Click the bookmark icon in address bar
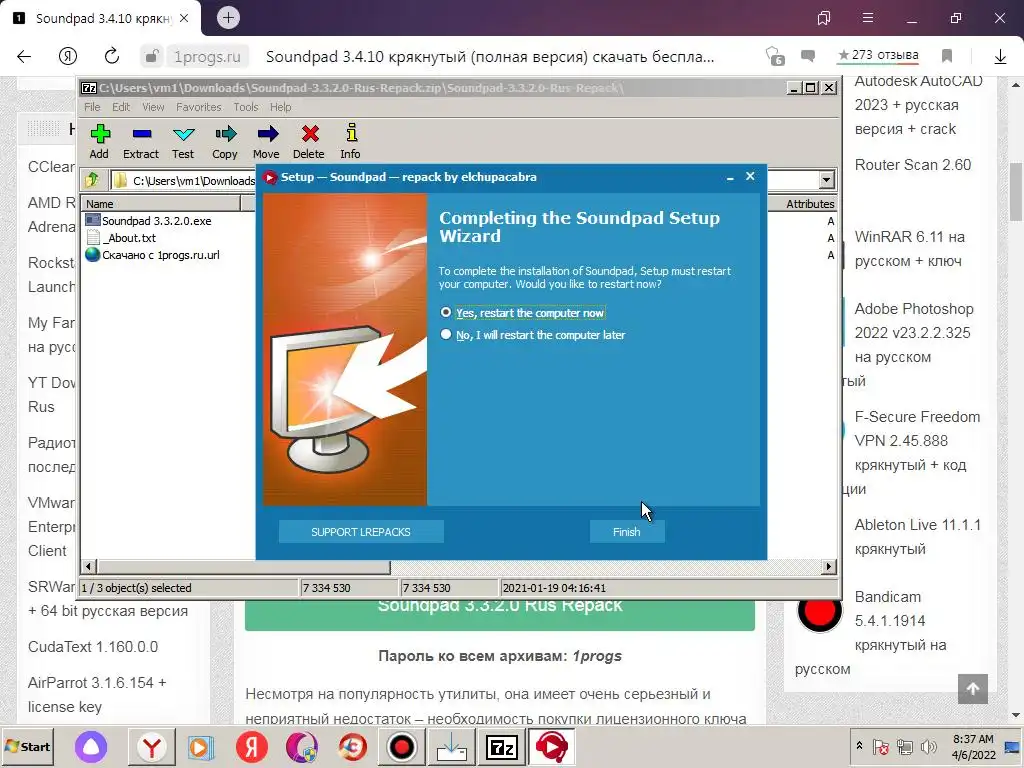The width and height of the screenshot is (1024, 768). point(947,56)
